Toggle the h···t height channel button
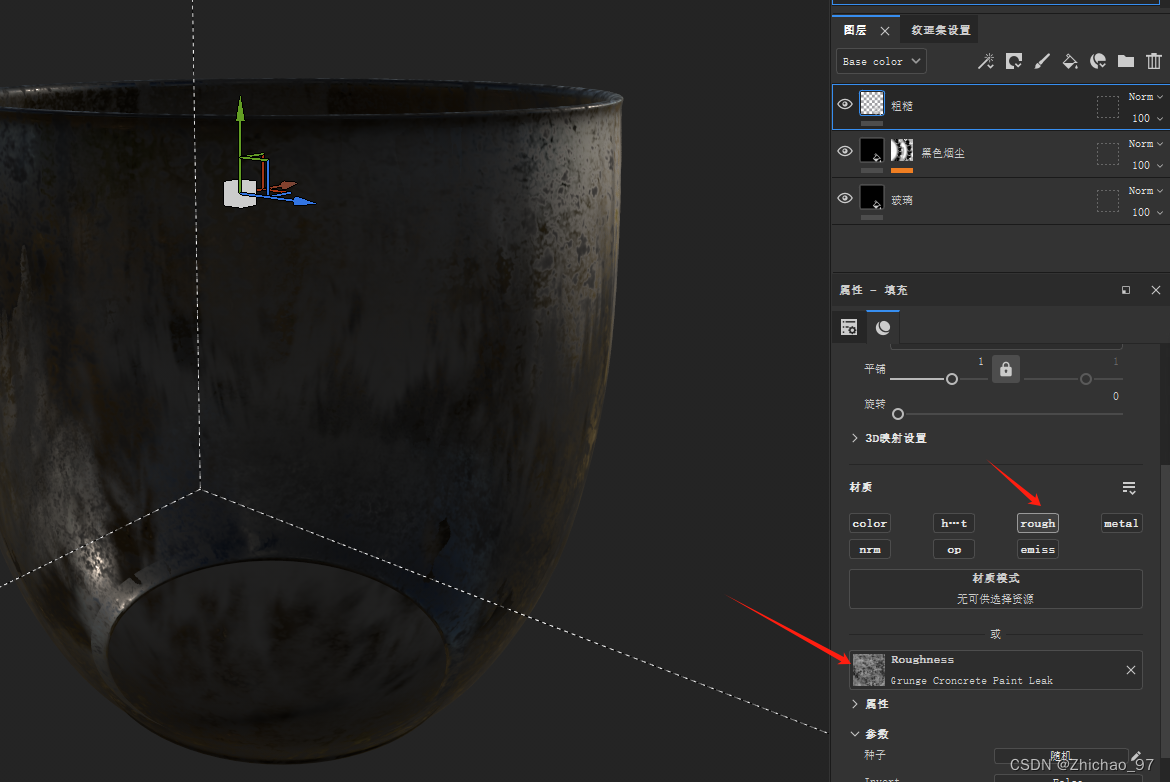Image resolution: width=1170 pixels, height=782 pixels. pos(954,523)
